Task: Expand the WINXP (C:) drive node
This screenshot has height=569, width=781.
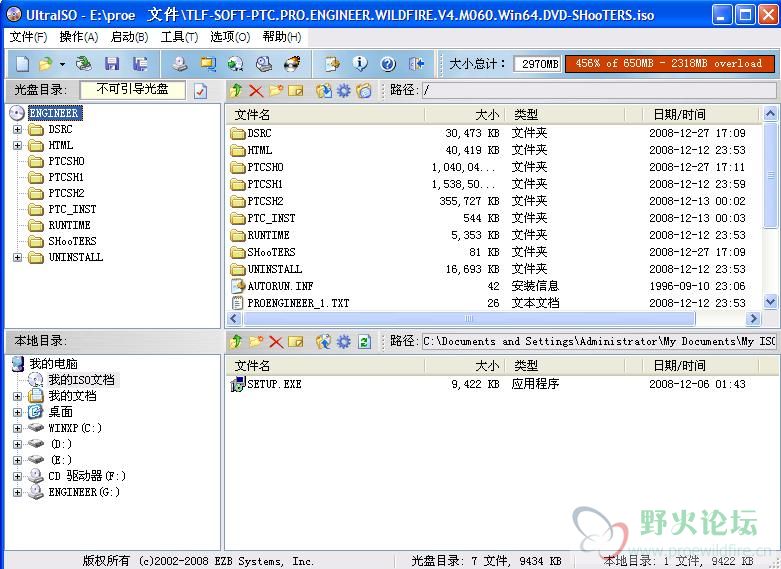Action: pyautogui.click(x=17, y=428)
